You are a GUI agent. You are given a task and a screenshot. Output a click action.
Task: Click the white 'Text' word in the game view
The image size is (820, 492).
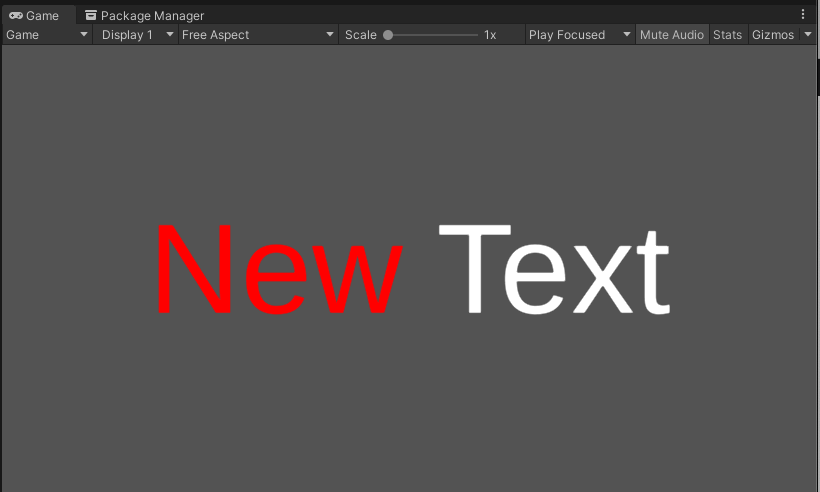[554, 269]
